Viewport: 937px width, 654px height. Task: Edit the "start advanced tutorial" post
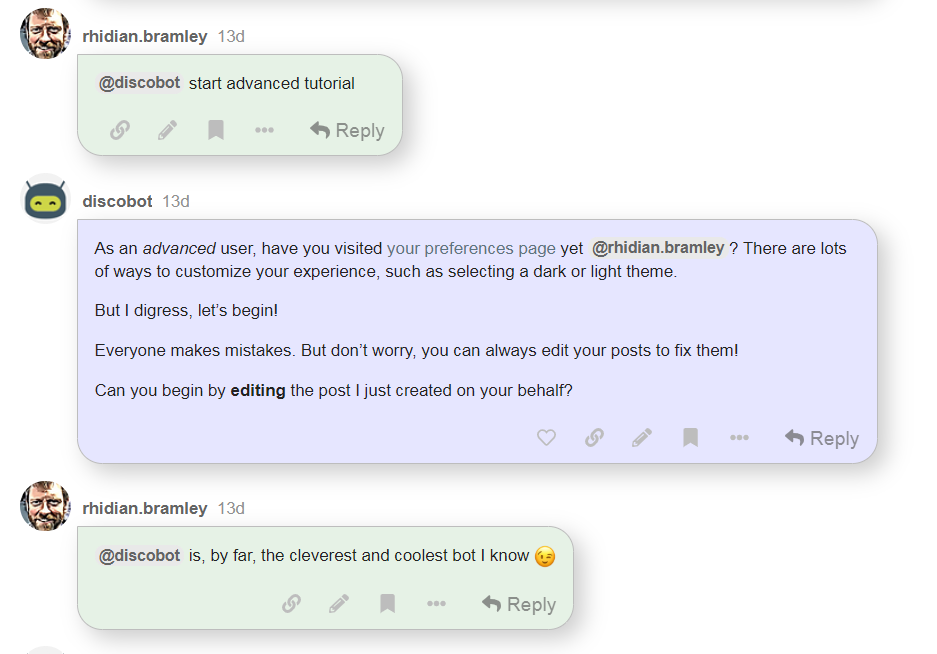click(168, 130)
